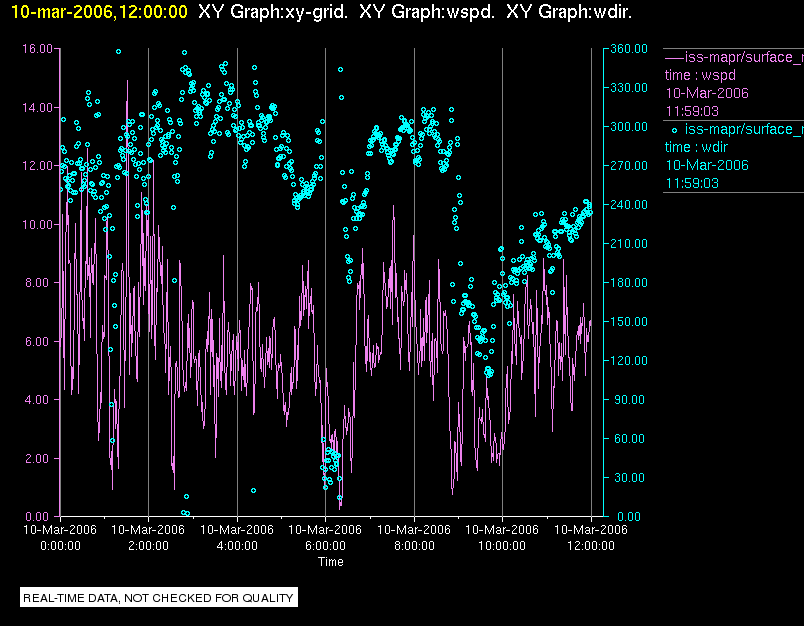
Task: Click the 11:59:03 timestamp under wdir legend
Action: point(692,183)
